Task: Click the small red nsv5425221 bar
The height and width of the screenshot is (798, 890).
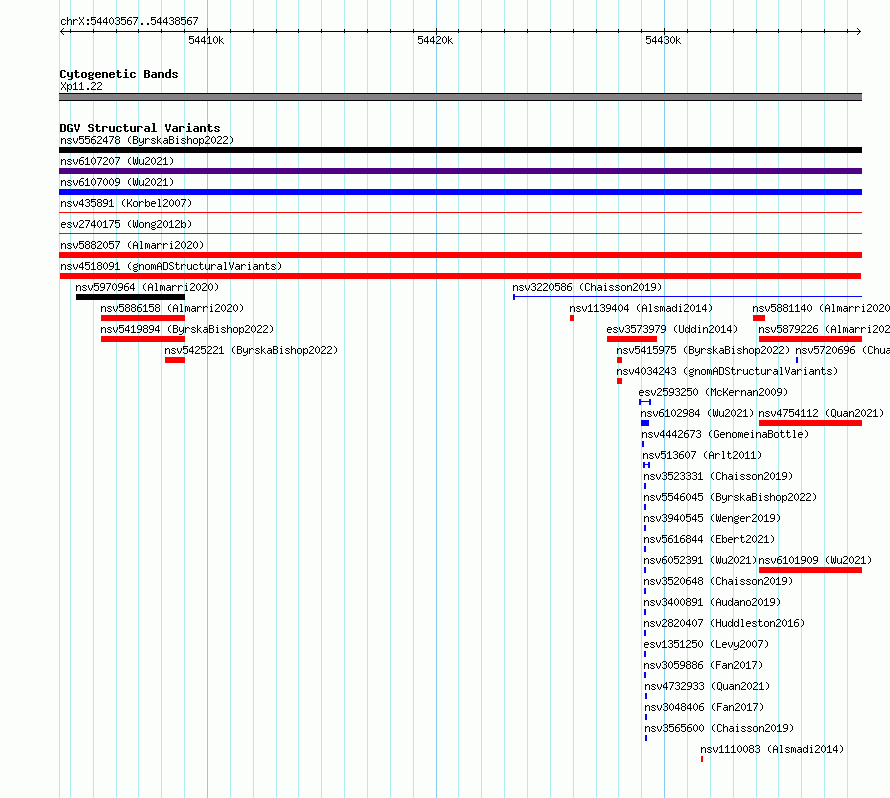Action: (175, 360)
